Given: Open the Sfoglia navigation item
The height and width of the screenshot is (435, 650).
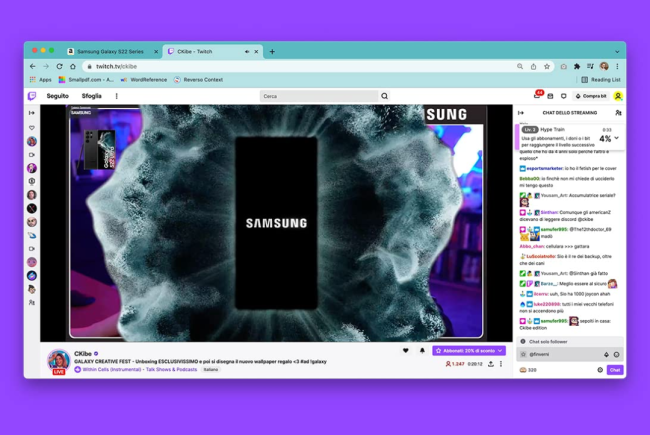Looking at the screenshot, I should click(92, 96).
